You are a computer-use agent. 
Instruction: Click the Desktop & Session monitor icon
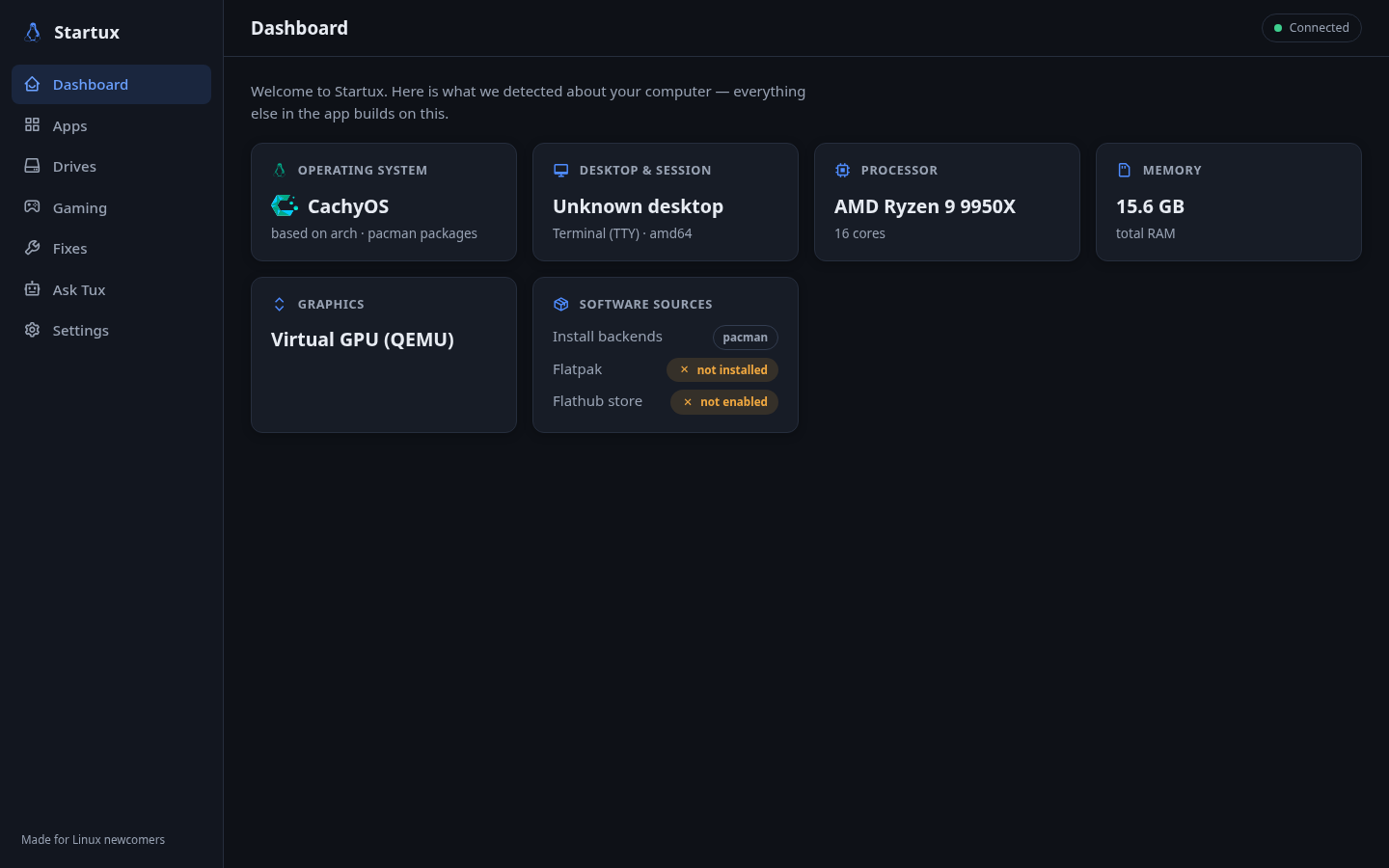pos(560,170)
